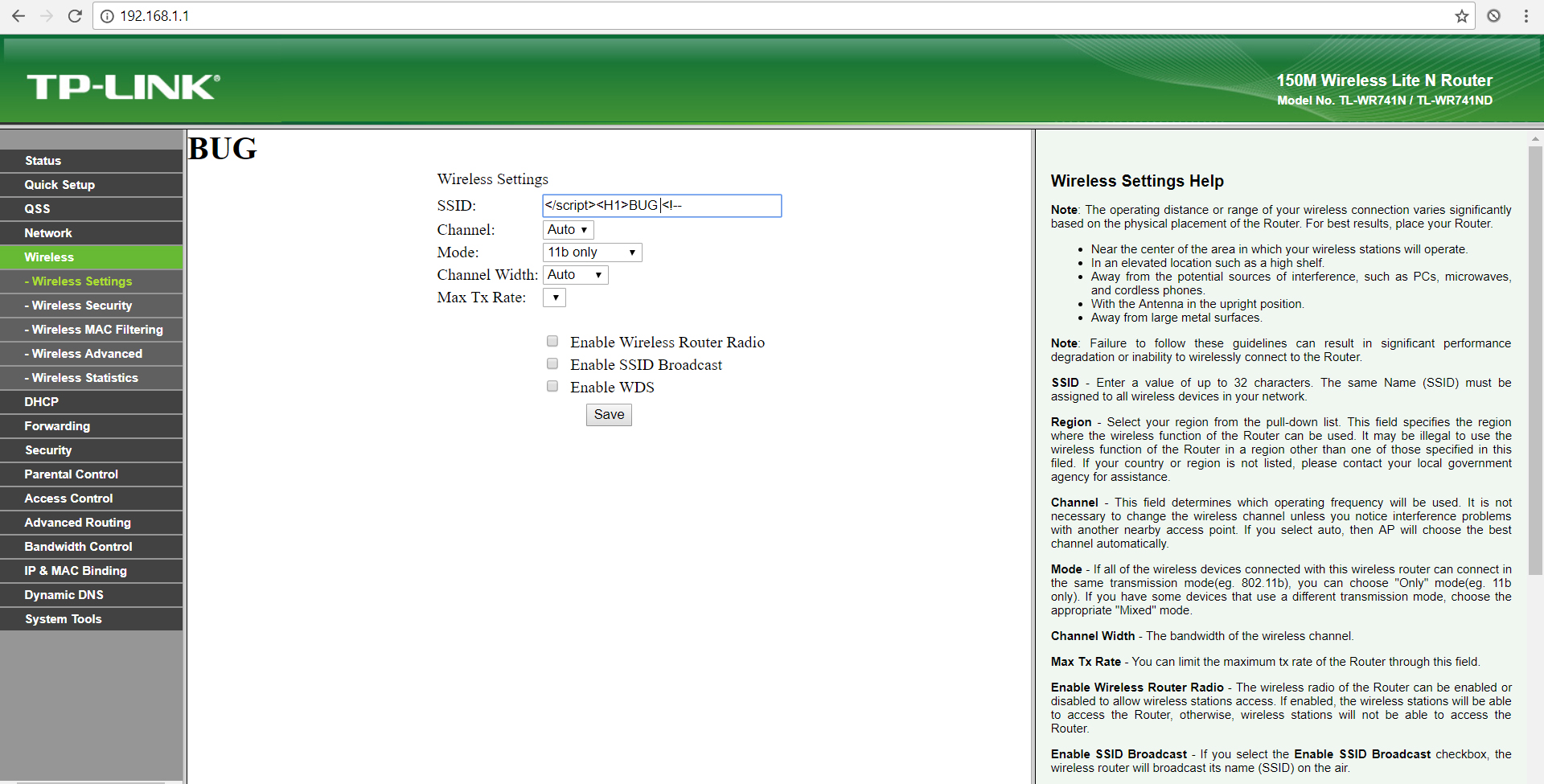This screenshot has height=784, width=1544.
Task: Open Bandwidth Control in sidebar
Action: click(92, 547)
